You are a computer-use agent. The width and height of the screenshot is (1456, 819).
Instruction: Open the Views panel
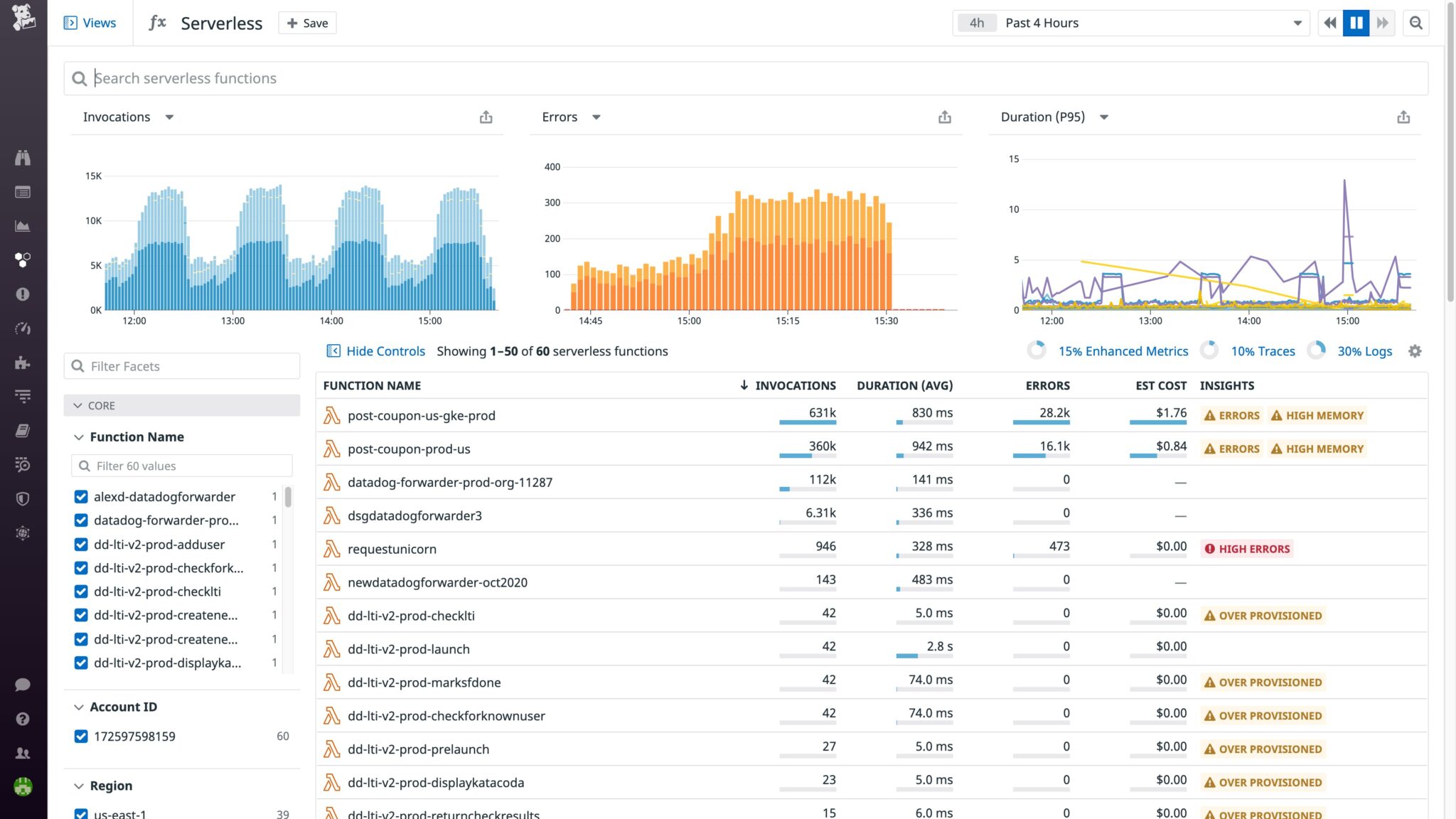tap(90, 23)
